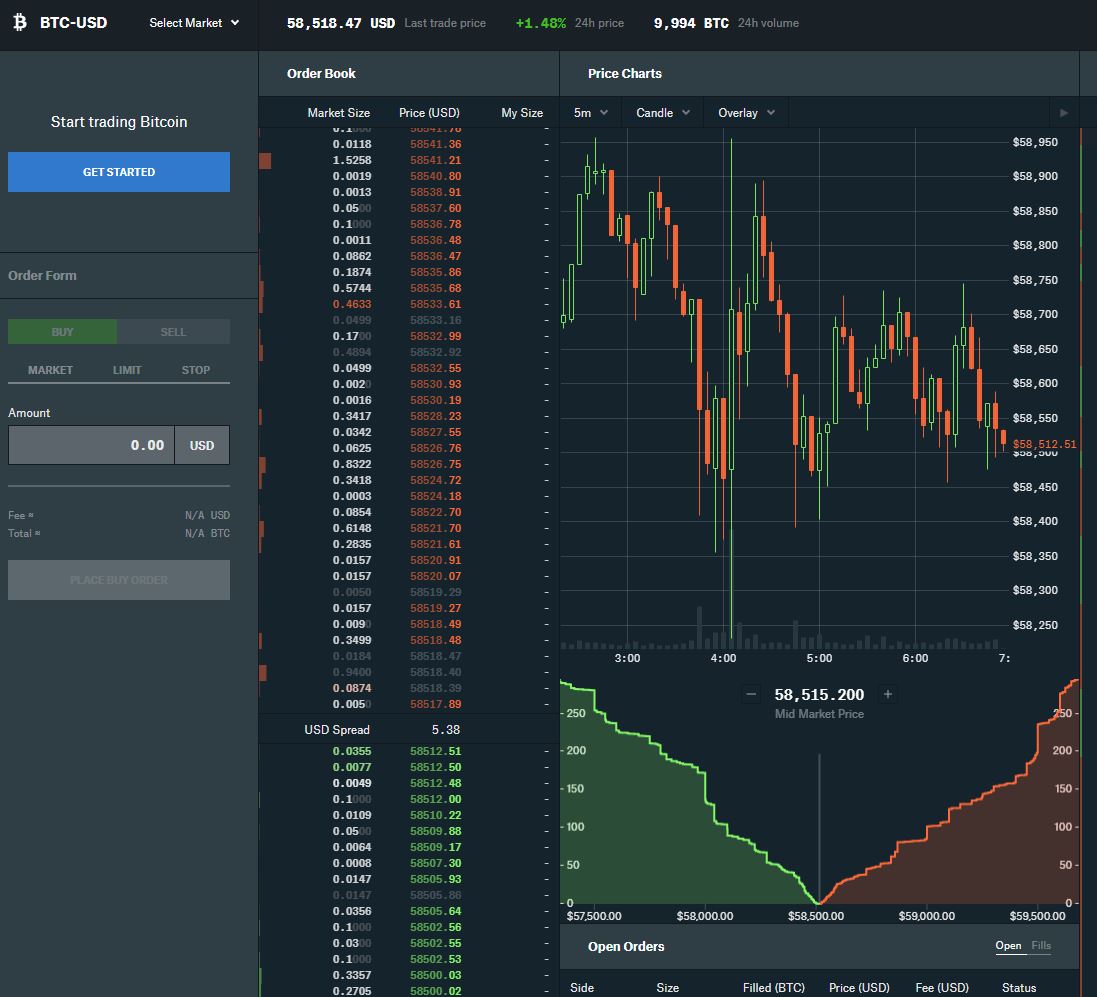Increase depth zoom with plus icon
The image size is (1097, 997).
coord(888,694)
